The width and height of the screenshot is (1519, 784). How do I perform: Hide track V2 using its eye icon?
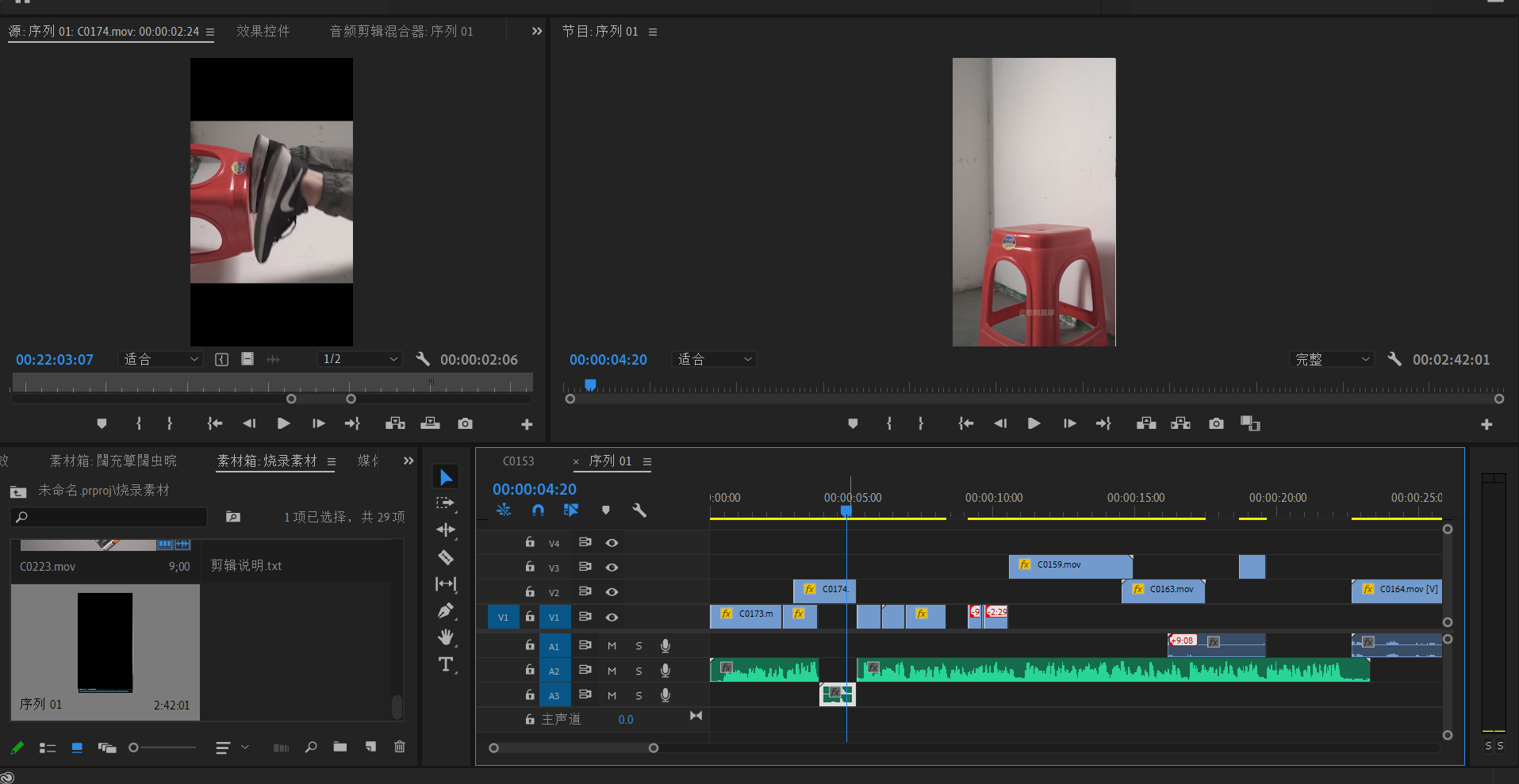pyautogui.click(x=612, y=592)
